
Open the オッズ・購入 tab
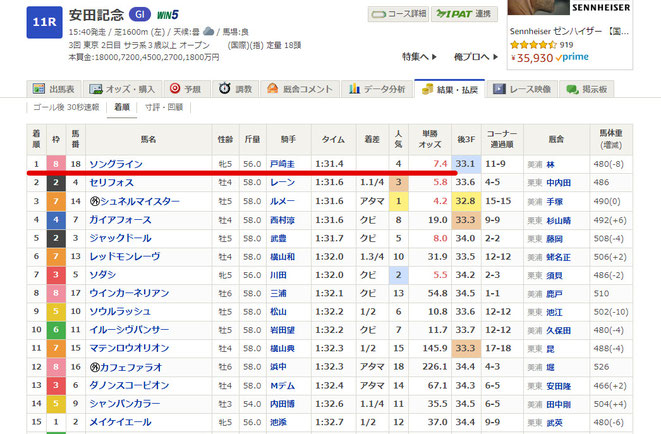point(123,89)
